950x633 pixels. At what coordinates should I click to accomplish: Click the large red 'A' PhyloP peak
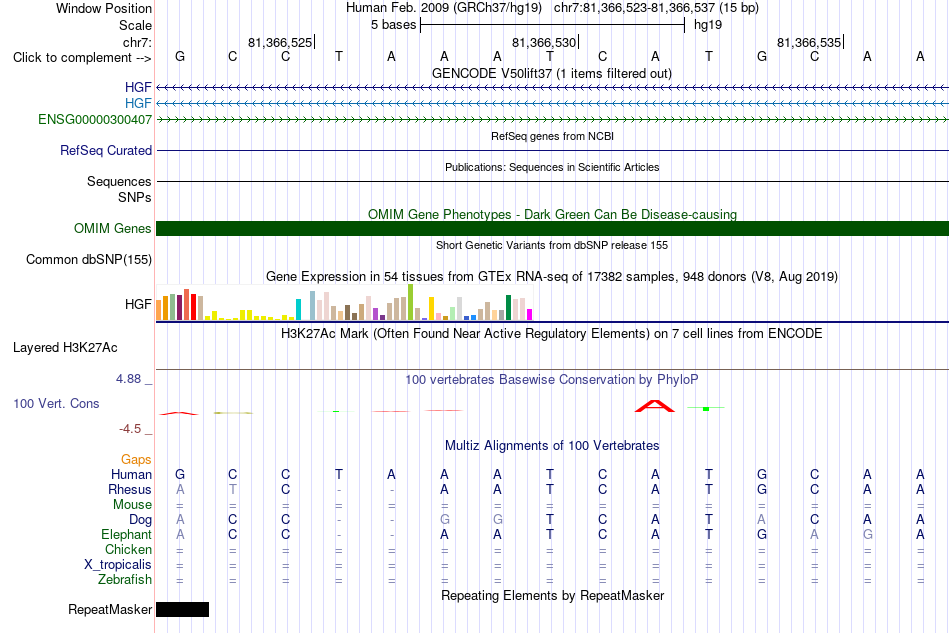tap(655, 406)
